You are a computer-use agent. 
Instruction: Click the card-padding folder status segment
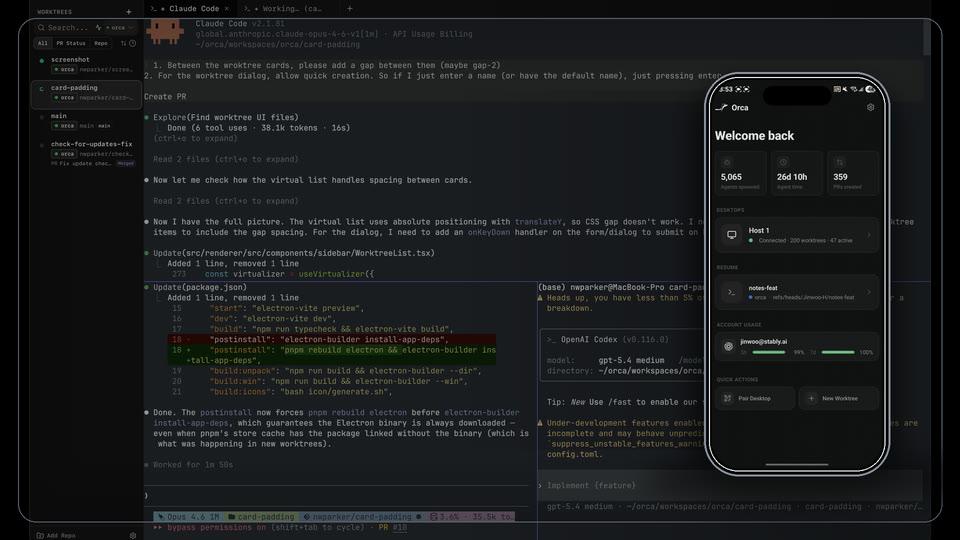[261, 517]
